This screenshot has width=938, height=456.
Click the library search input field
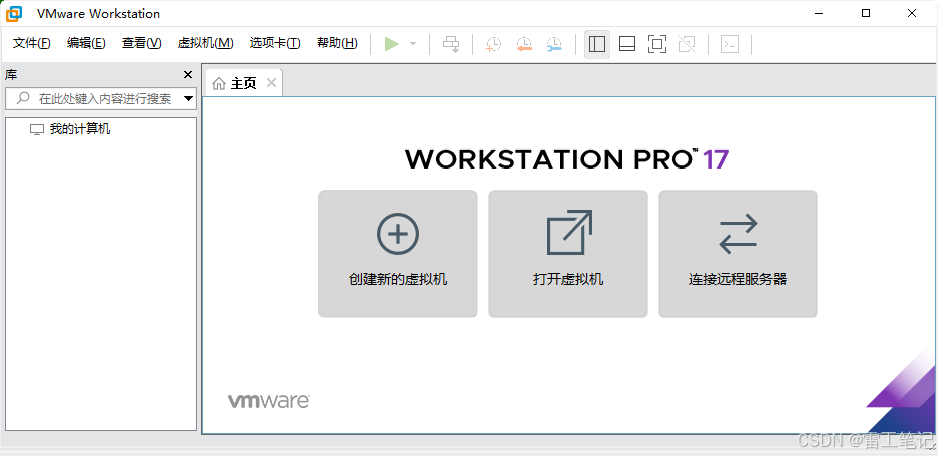(x=100, y=99)
